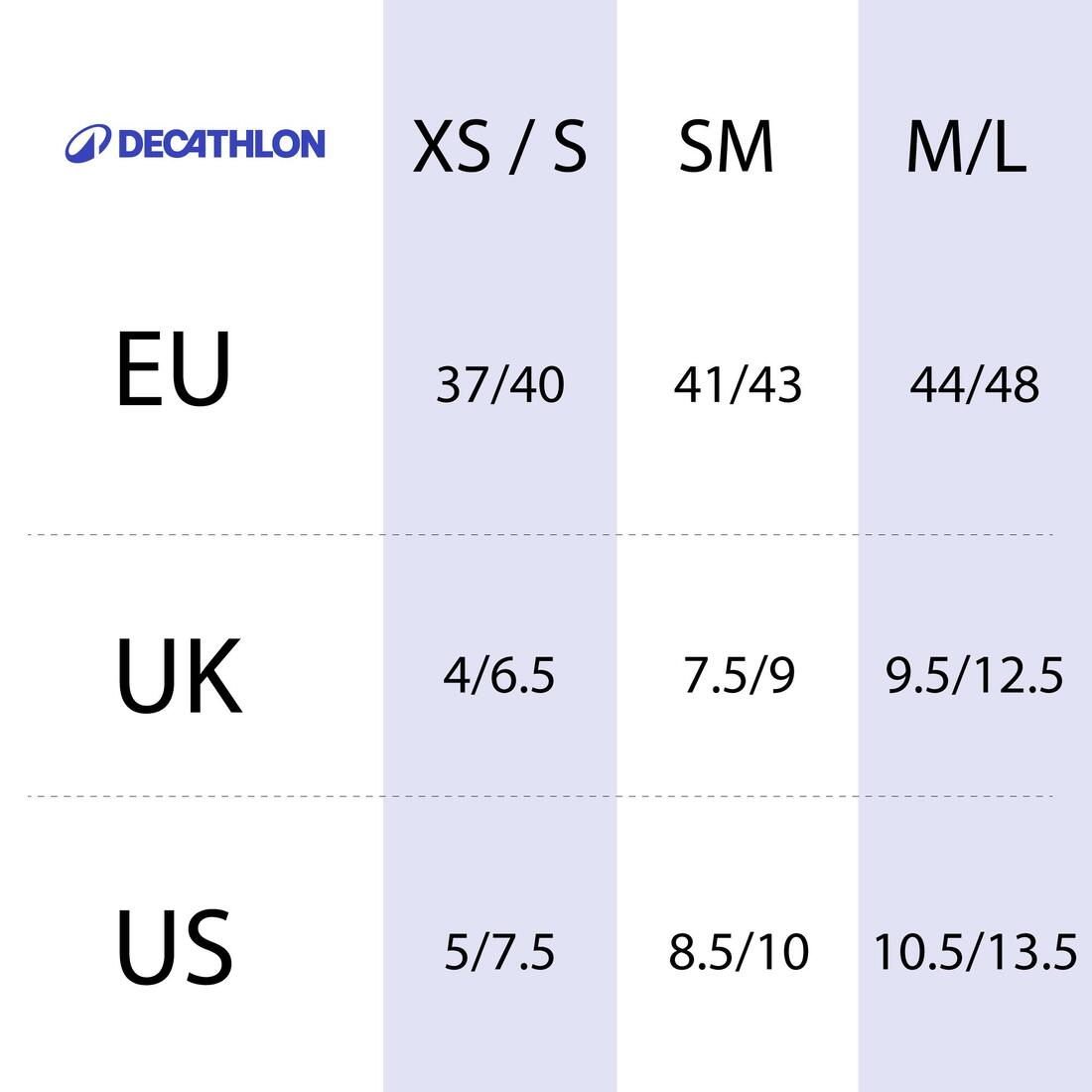Select the US 5/7.5 size cell

(498, 953)
